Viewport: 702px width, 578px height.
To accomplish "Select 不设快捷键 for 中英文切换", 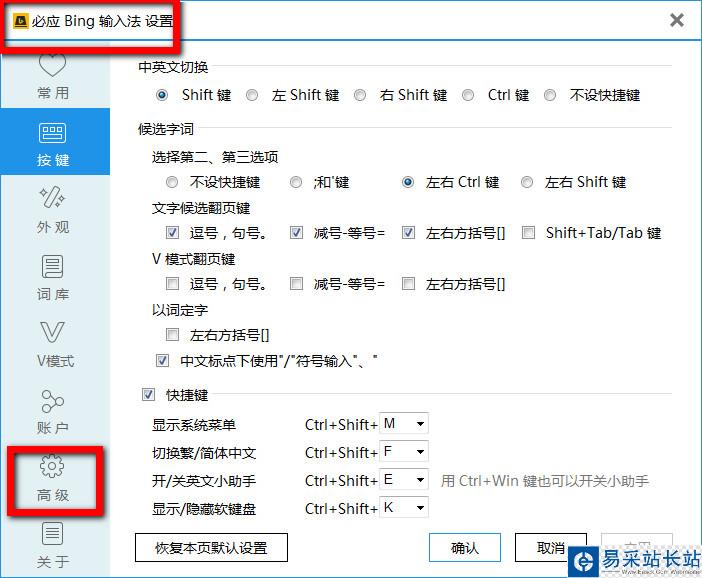I will [550, 95].
